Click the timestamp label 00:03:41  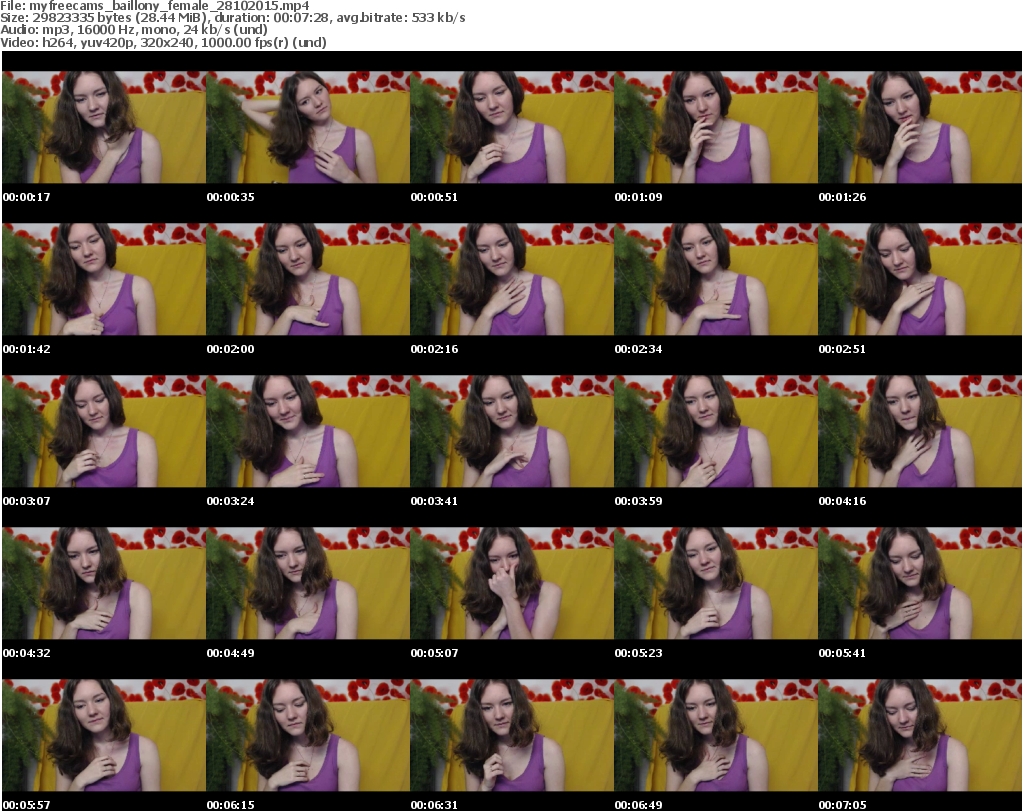point(434,501)
